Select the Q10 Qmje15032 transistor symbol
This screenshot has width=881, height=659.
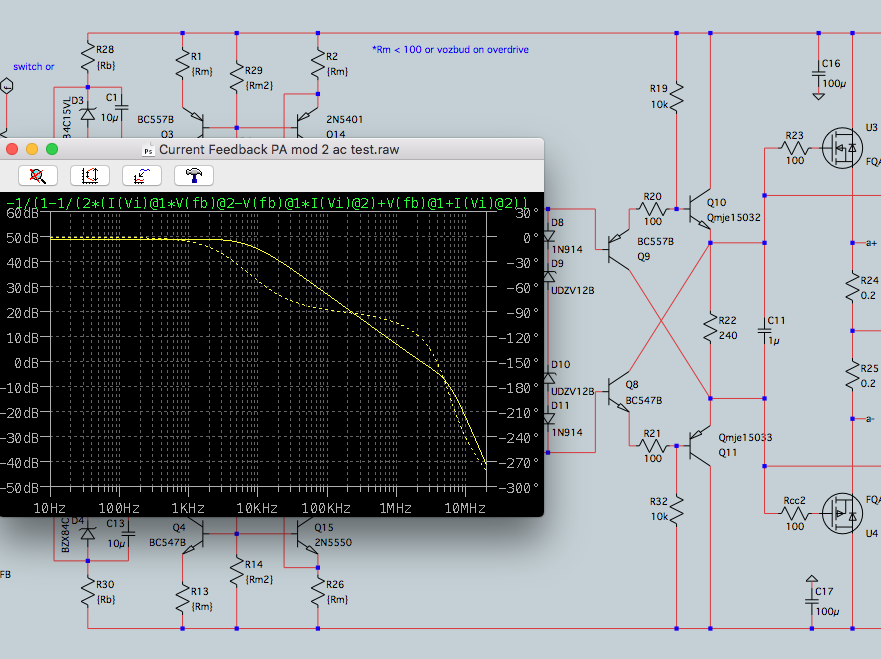(700, 209)
